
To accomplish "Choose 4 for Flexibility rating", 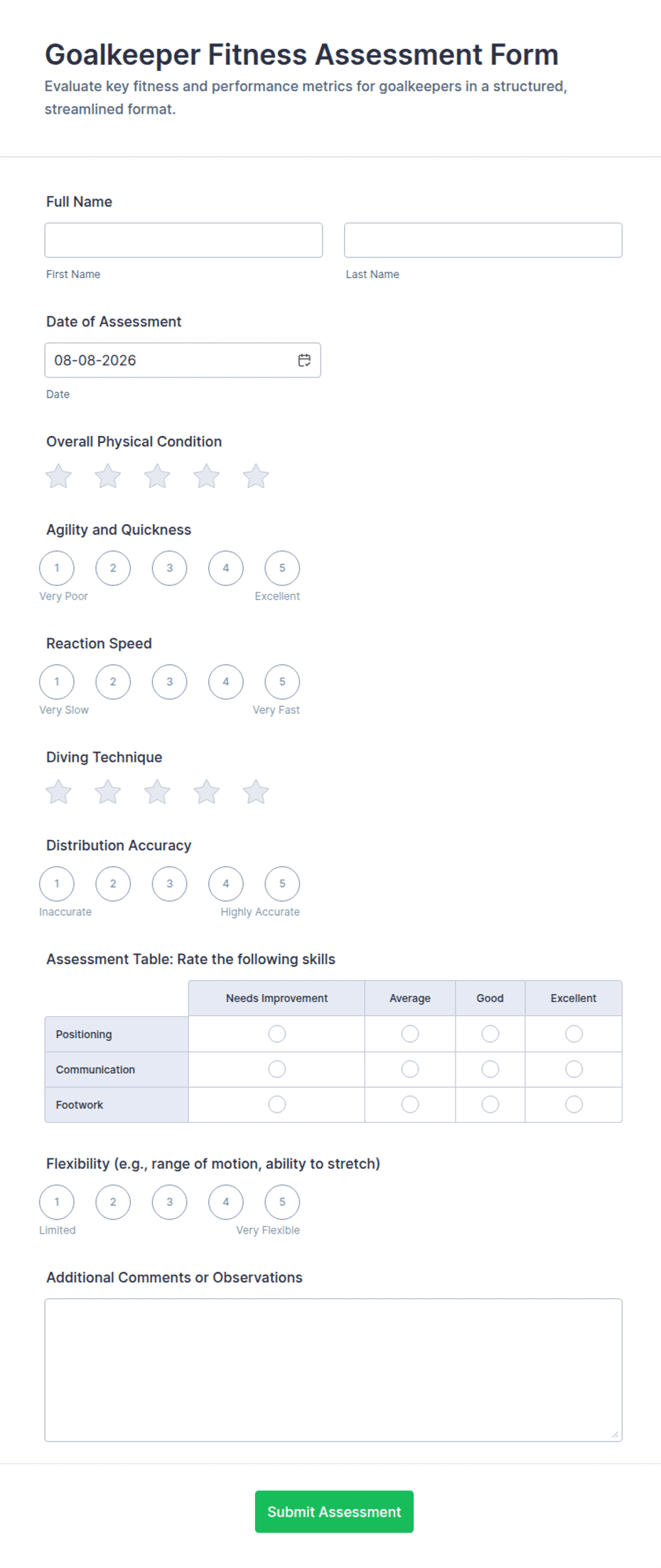I will point(226,1202).
